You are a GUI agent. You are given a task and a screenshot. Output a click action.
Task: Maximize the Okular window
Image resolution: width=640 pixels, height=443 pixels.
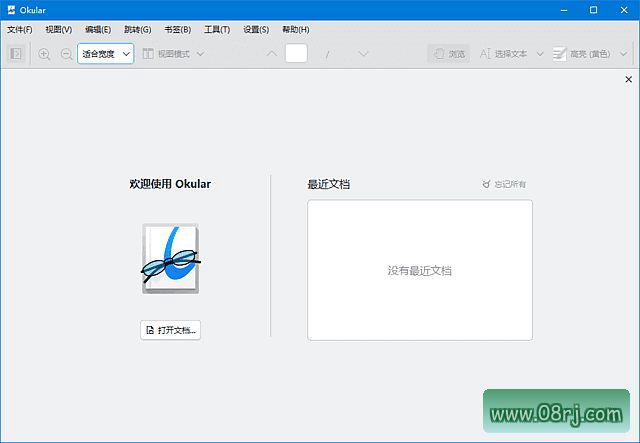pyautogui.click(x=593, y=10)
